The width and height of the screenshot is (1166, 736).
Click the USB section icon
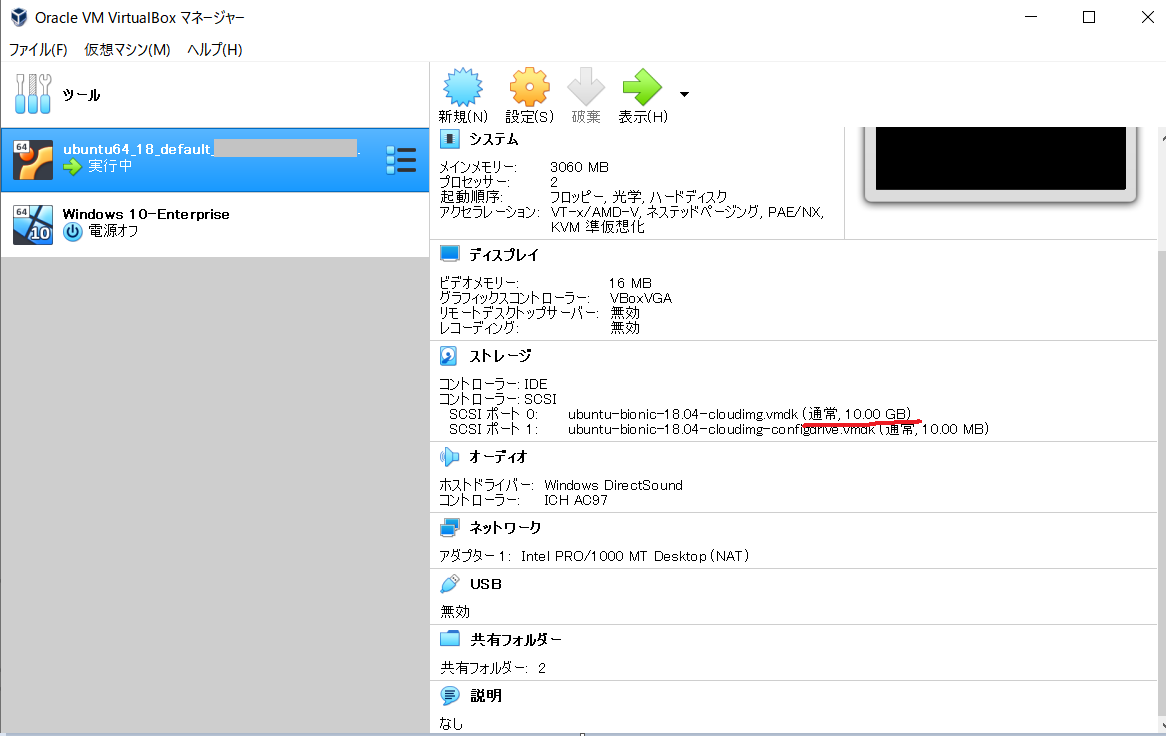point(449,583)
